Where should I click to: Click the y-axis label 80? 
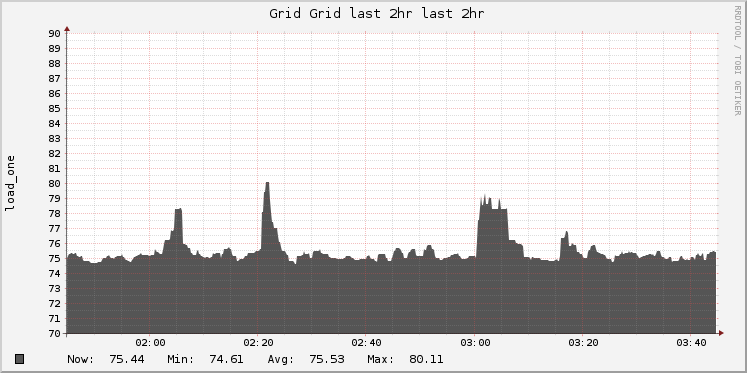(x=54, y=183)
